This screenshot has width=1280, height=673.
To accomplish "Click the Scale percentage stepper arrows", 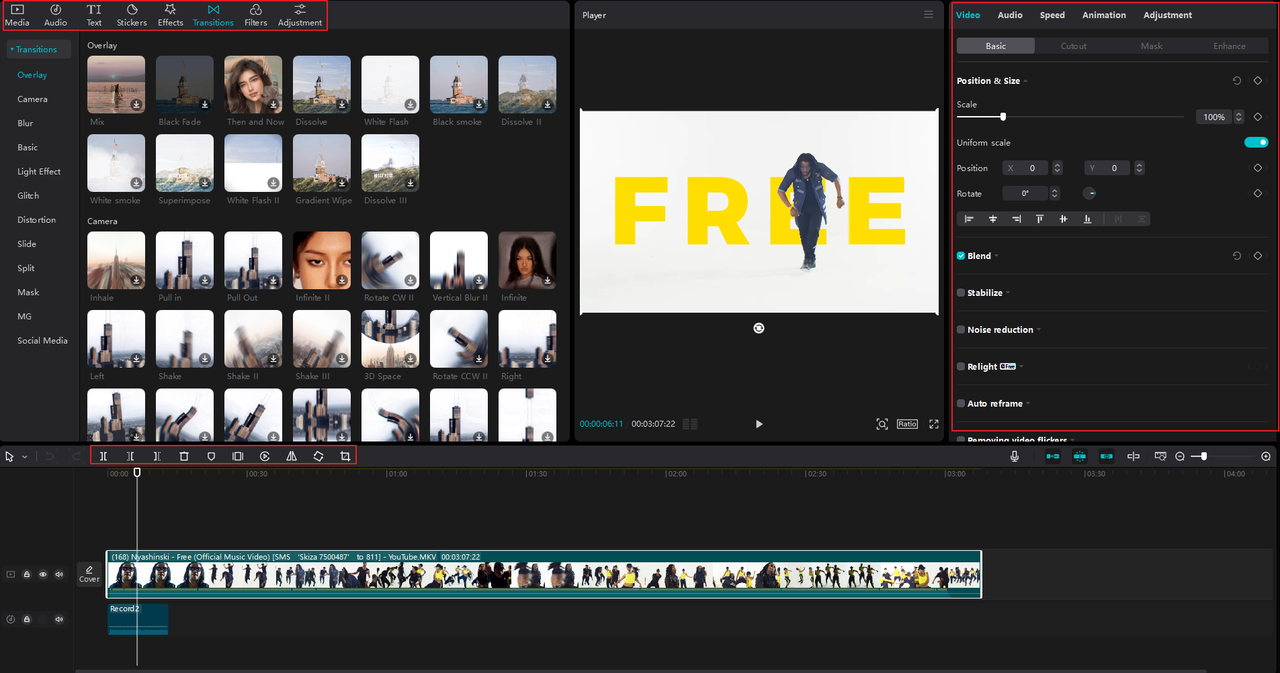I will [x=1239, y=117].
